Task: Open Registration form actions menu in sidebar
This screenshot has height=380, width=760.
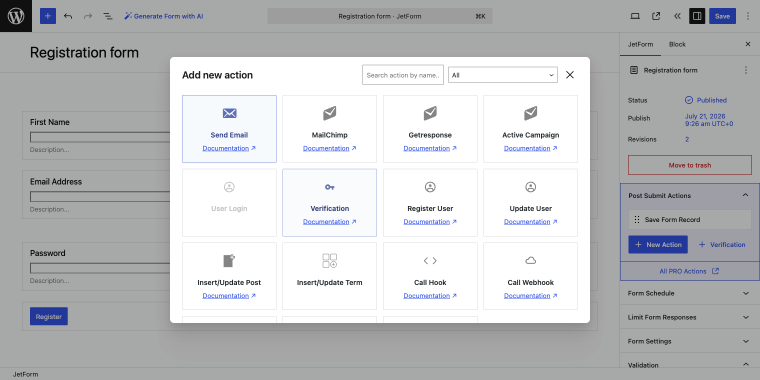Action: pyautogui.click(x=745, y=70)
